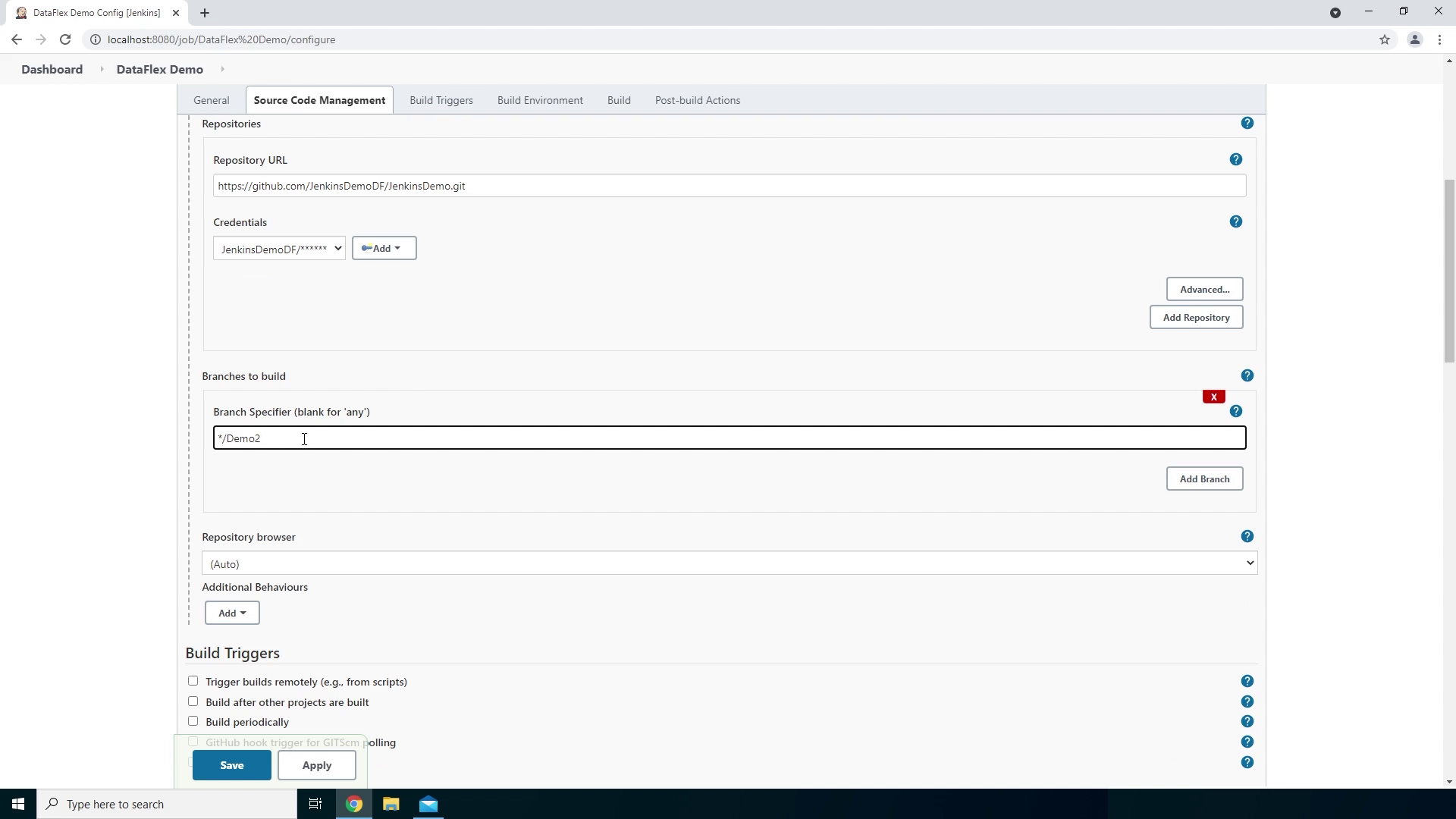Click help icon for Repository URL
Image resolution: width=1456 pixels, height=819 pixels.
click(x=1235, y=159)
